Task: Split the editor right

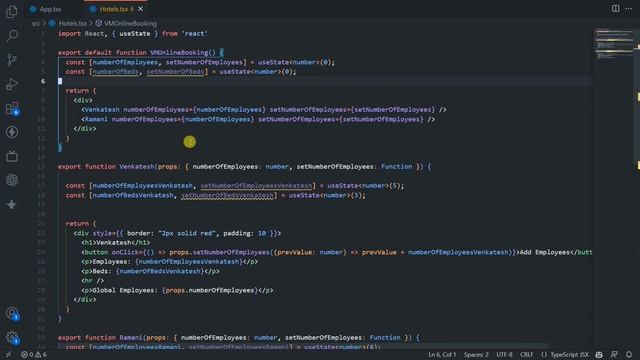Action: [x=615, y=9]
